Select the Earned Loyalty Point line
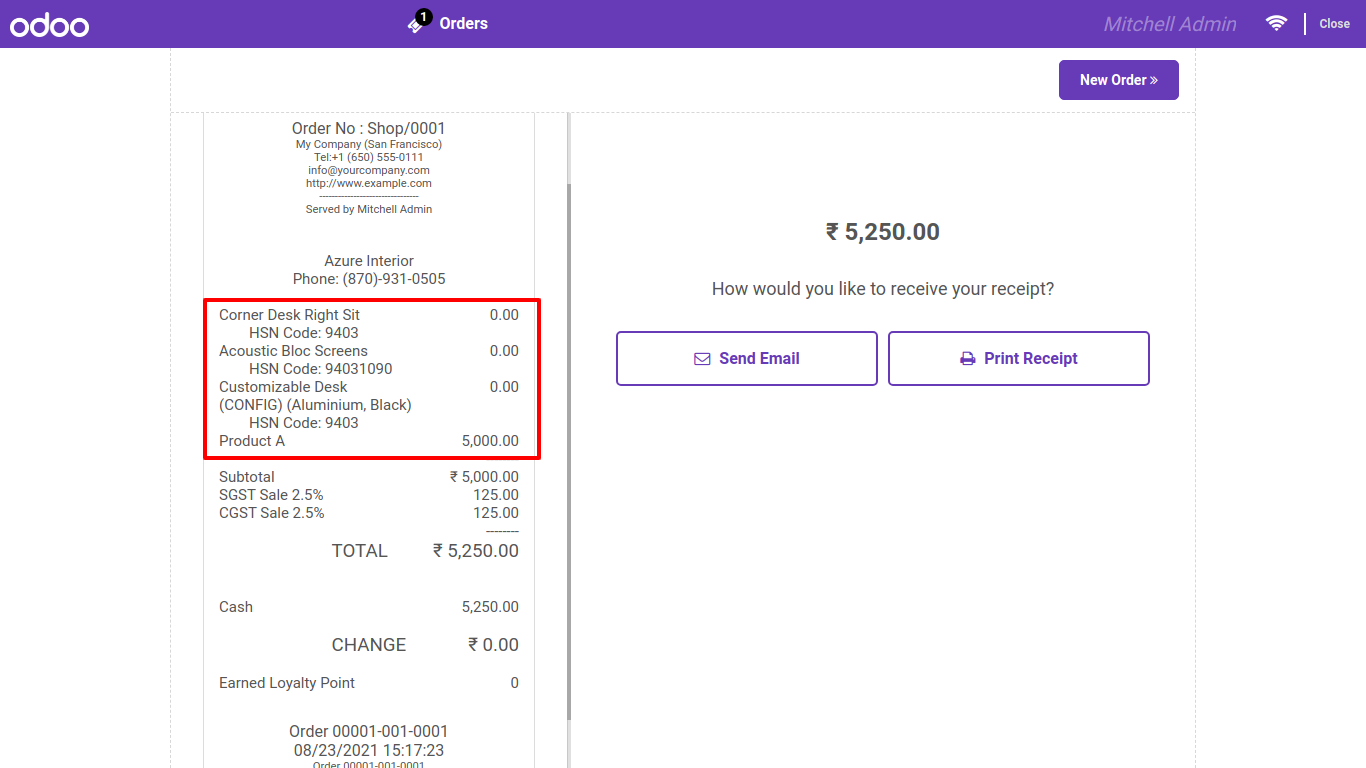This screenshot has height=768, width=1366. tap(369, 683)
